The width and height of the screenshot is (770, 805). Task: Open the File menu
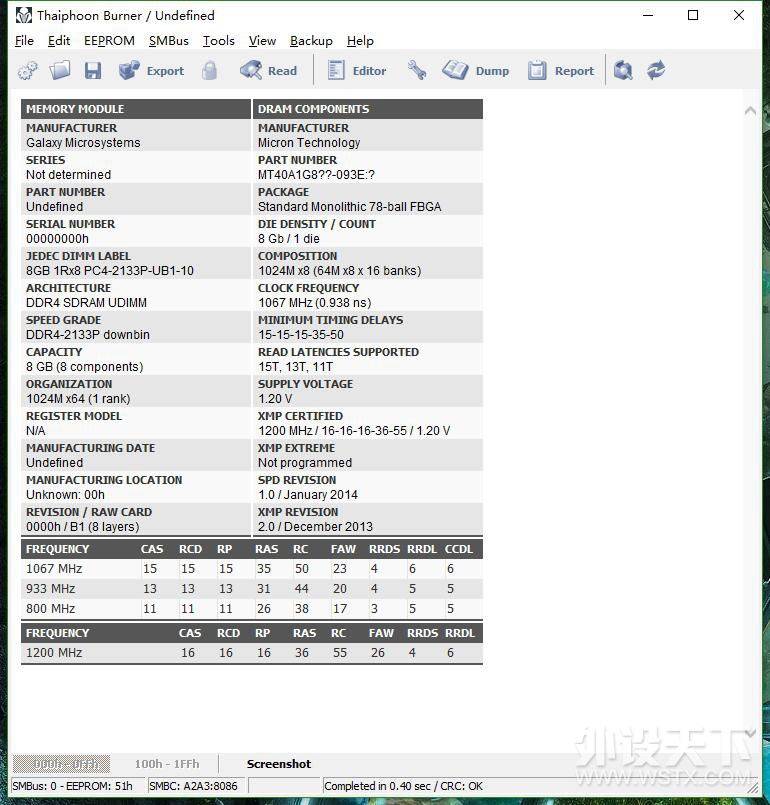(24, 41)
